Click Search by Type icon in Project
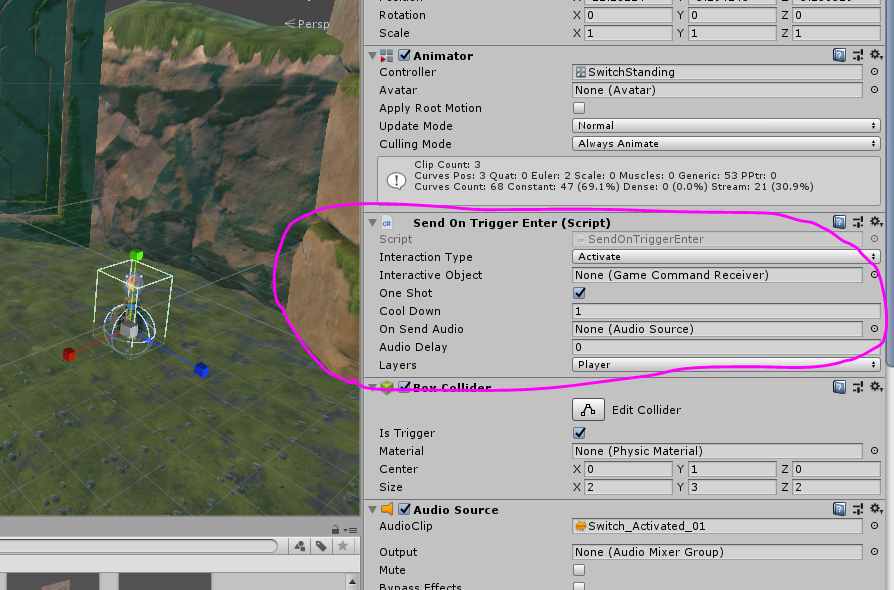This screenshot has height=590, width=894. tap(300, 546)
